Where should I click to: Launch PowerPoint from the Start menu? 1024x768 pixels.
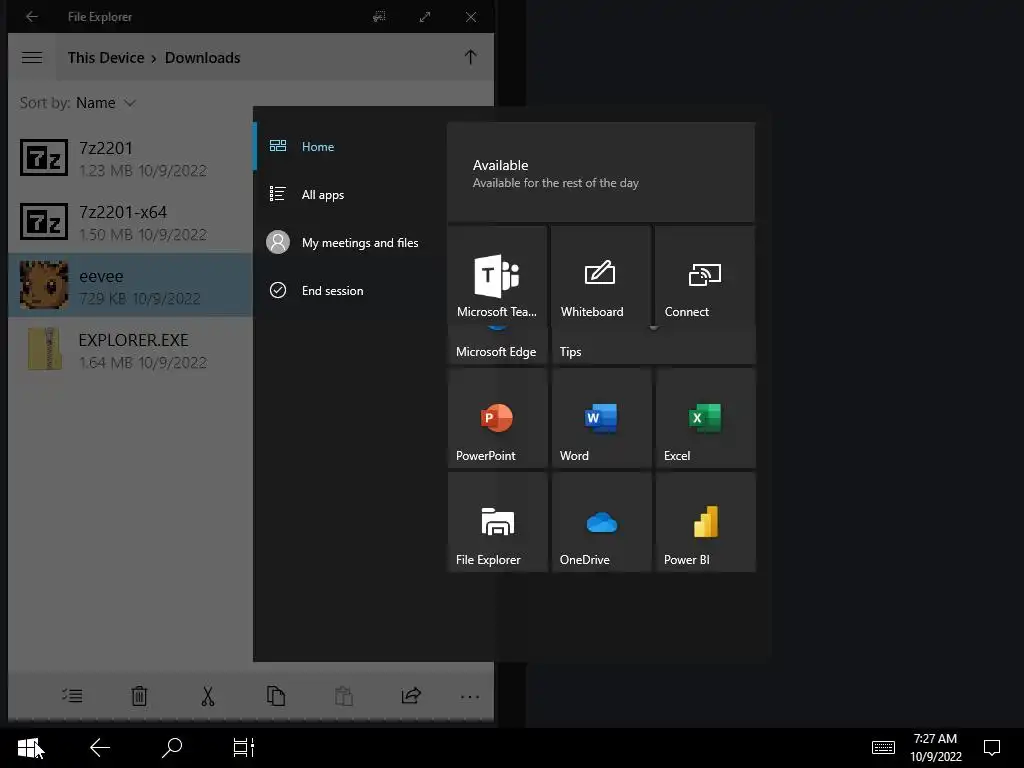click(x=497, y=418)
